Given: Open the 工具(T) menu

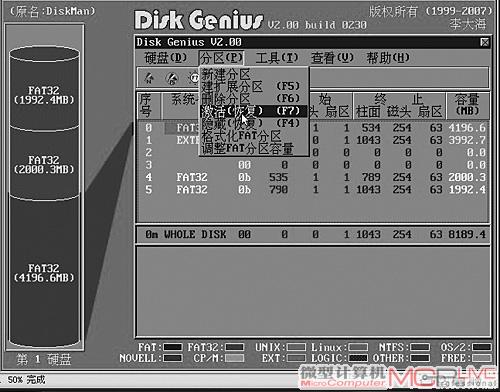Looking at the screenshot, I should [x=277, y=58].
